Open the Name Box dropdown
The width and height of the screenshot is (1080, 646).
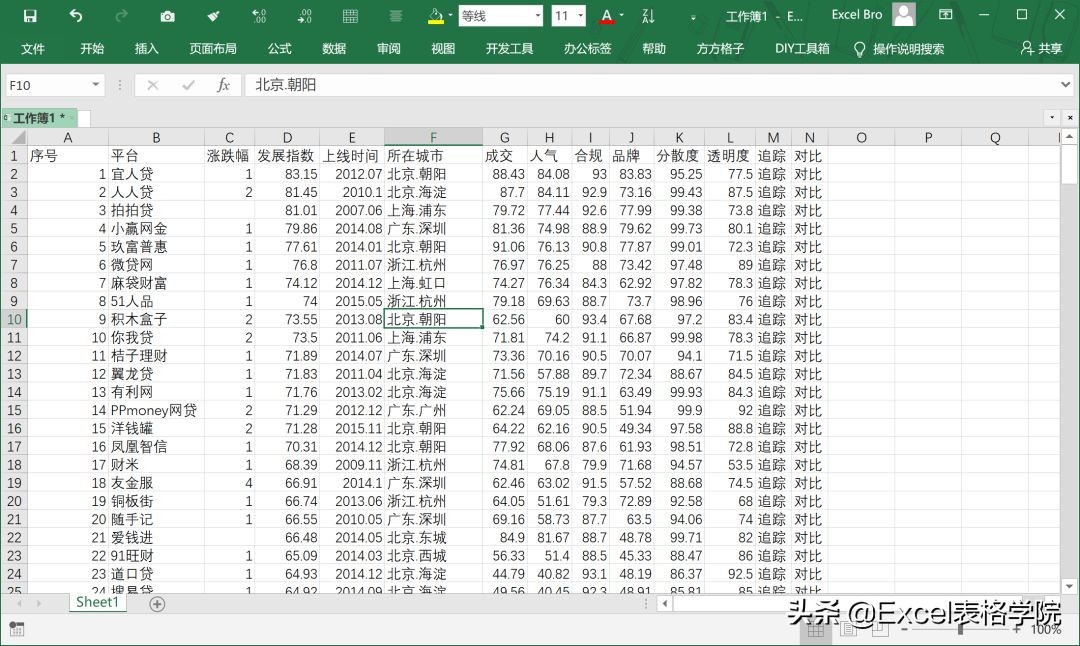click(x=96, y=85)
